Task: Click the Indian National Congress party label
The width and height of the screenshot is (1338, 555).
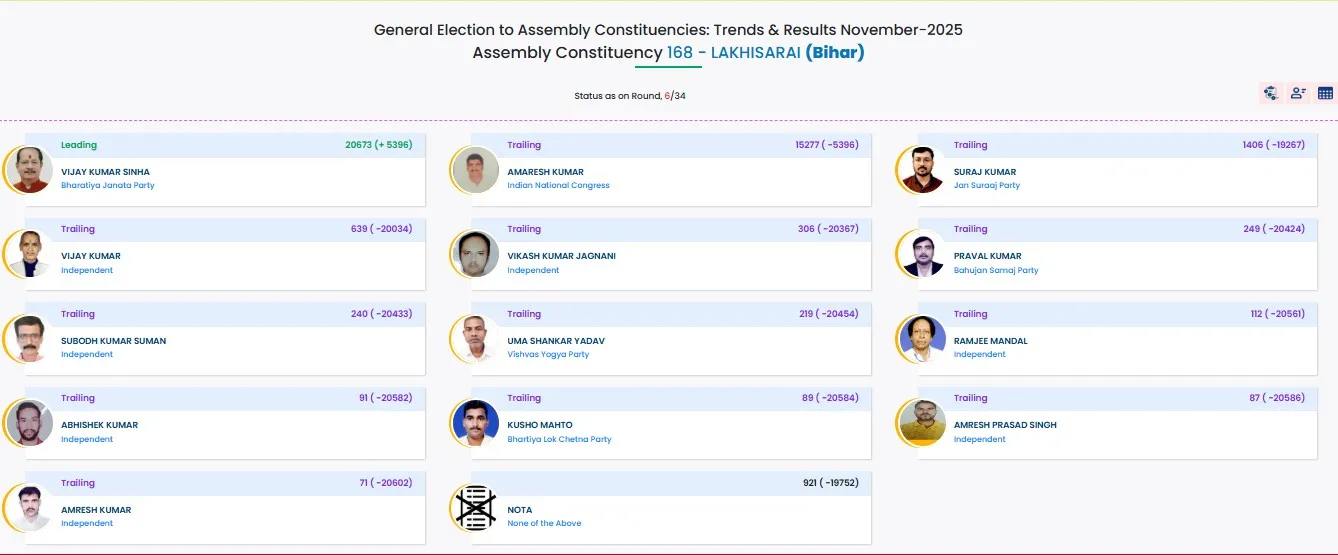Action: coord(558,186)
